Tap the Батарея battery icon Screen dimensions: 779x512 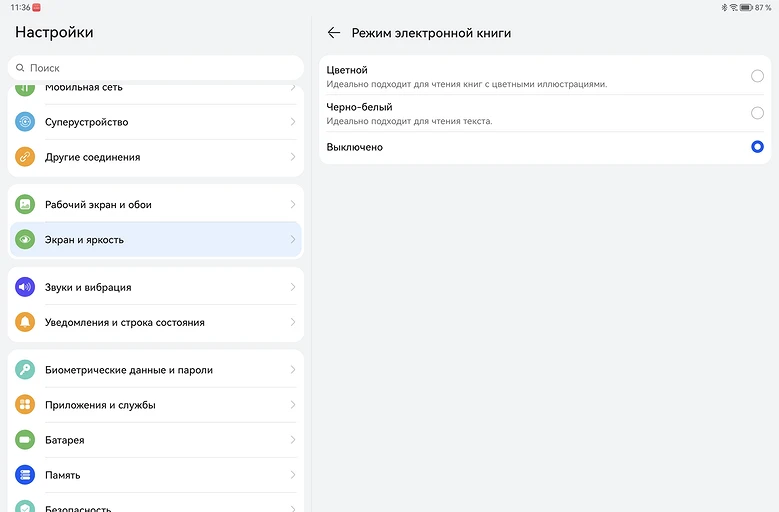[x=25, y=440]
